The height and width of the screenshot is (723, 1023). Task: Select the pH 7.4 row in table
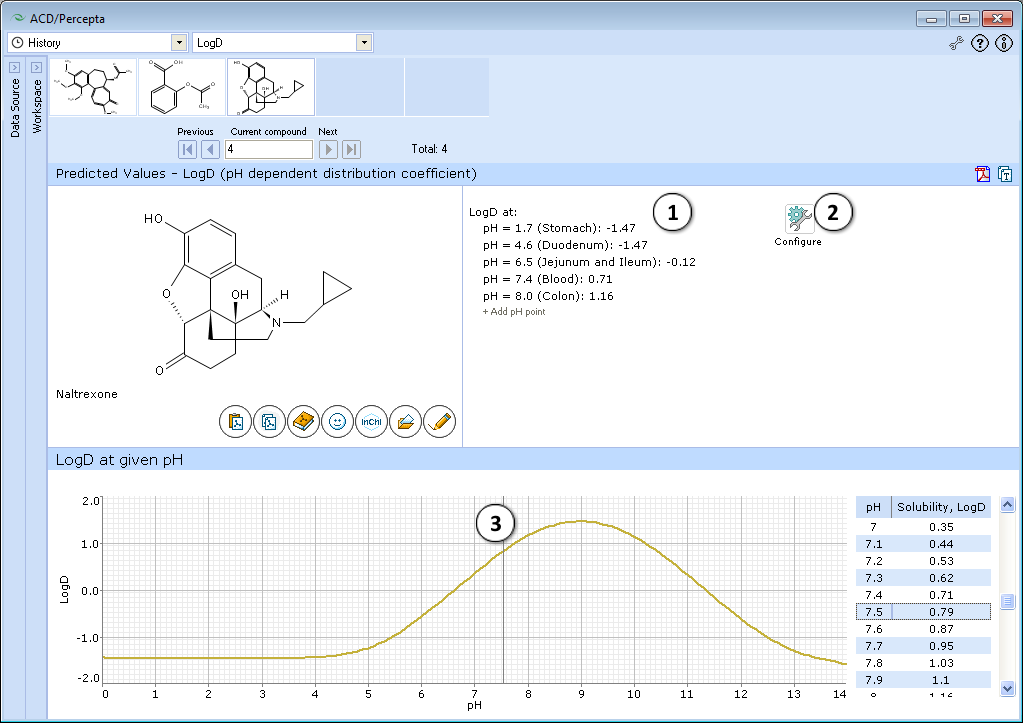pos(923,595)
